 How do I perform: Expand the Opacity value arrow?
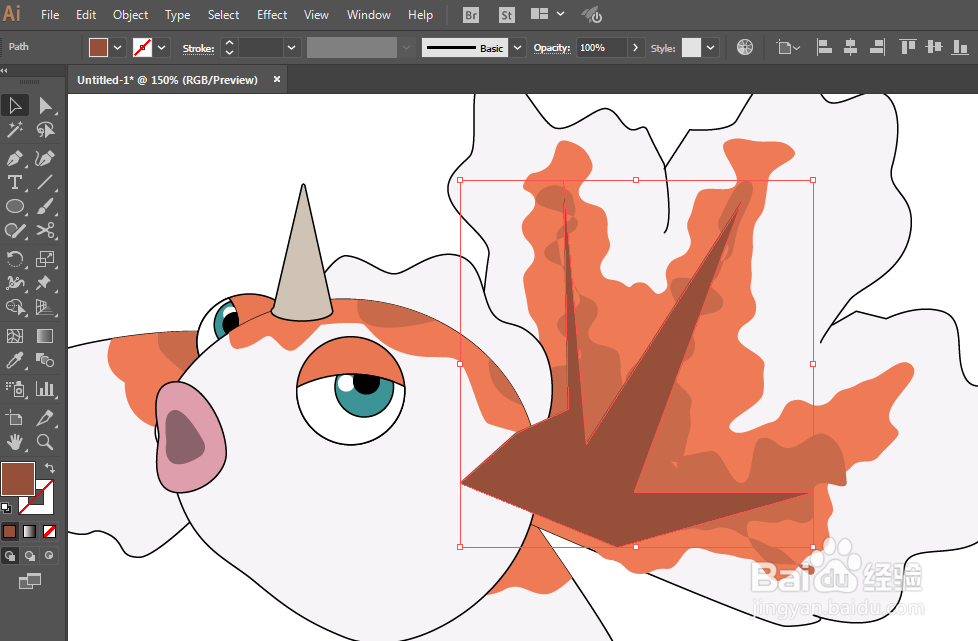pyautogui.click(x=636, y=47)
